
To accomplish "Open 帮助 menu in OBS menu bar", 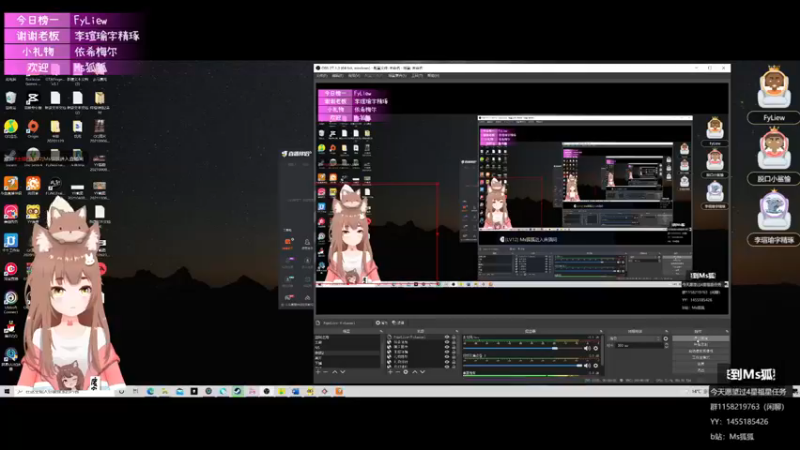I will point(433,76).
